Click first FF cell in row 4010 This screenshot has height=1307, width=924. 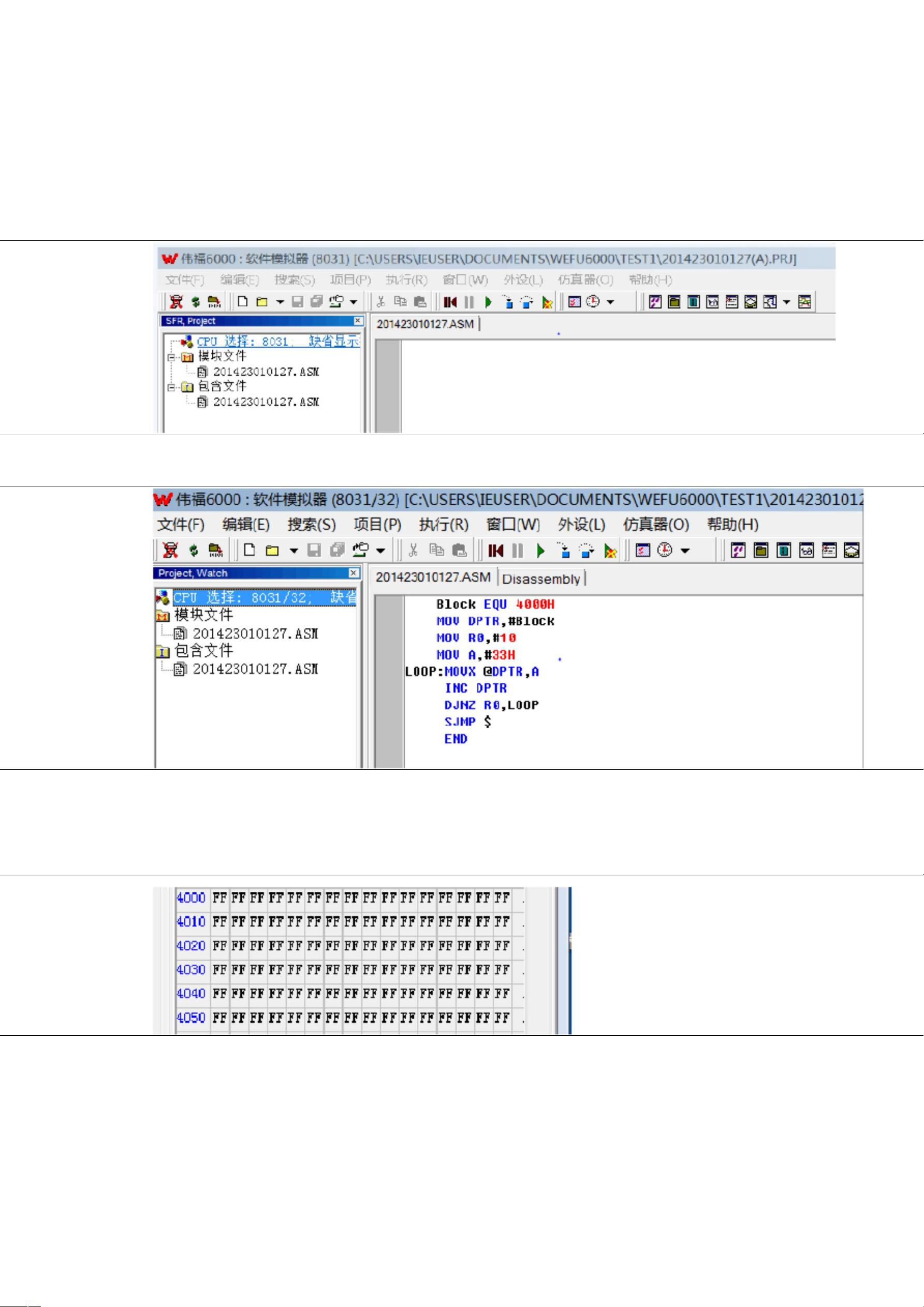click(x=220, y=921)
